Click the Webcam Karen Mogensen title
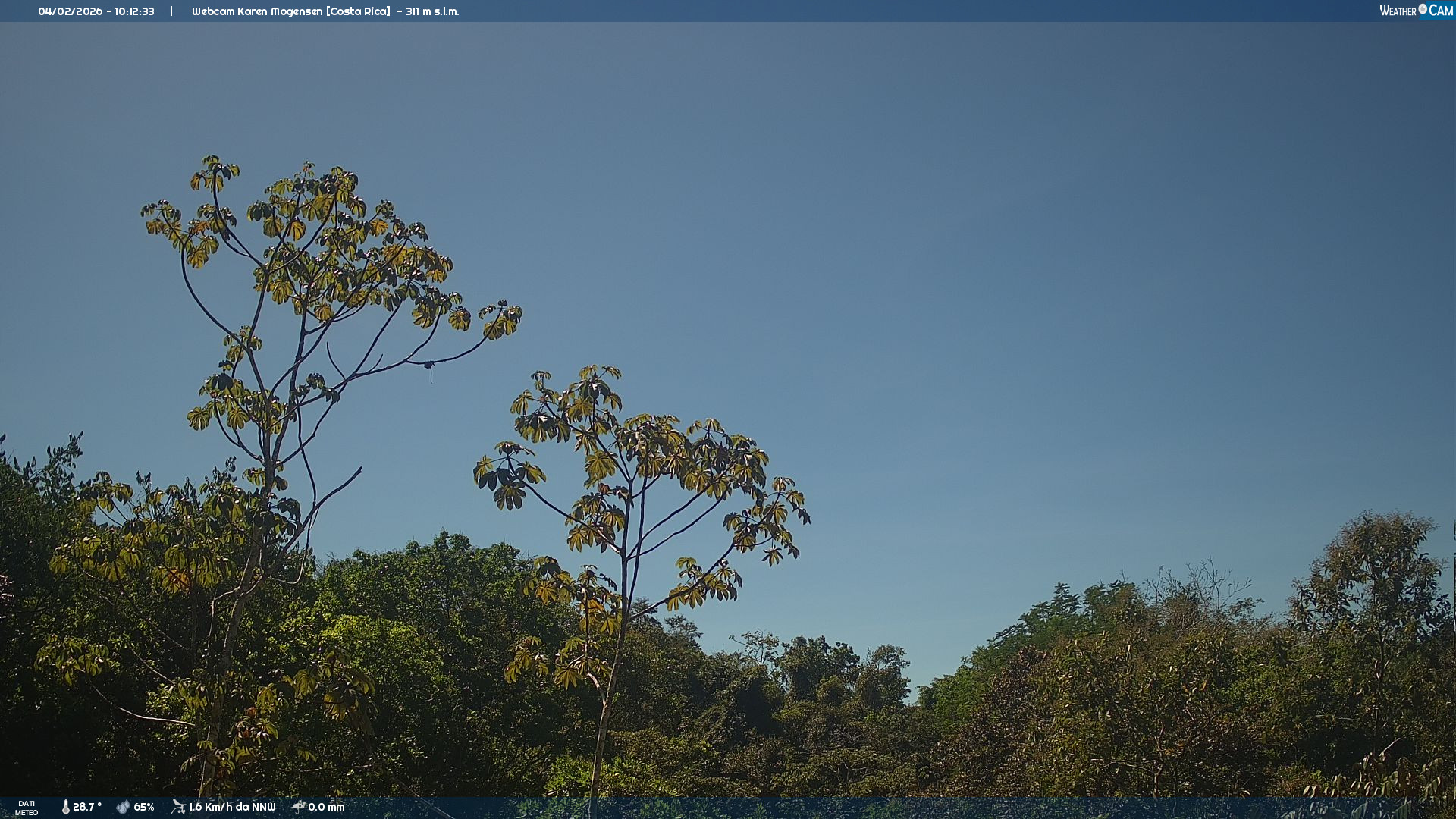Viewport: 1456px width, 819px height. click(257, 11)
